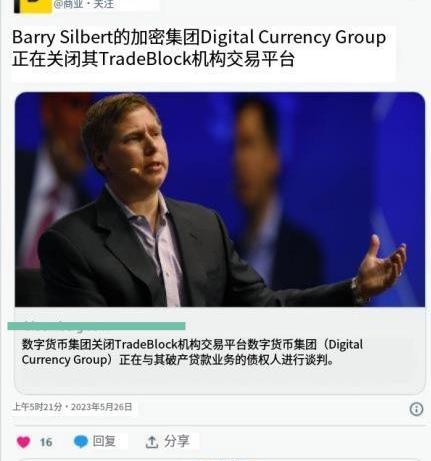Click the 上午5时21分 timestamp
This screenshot has height=461, width=431.
pyautogui.click(x=37, y=407)
